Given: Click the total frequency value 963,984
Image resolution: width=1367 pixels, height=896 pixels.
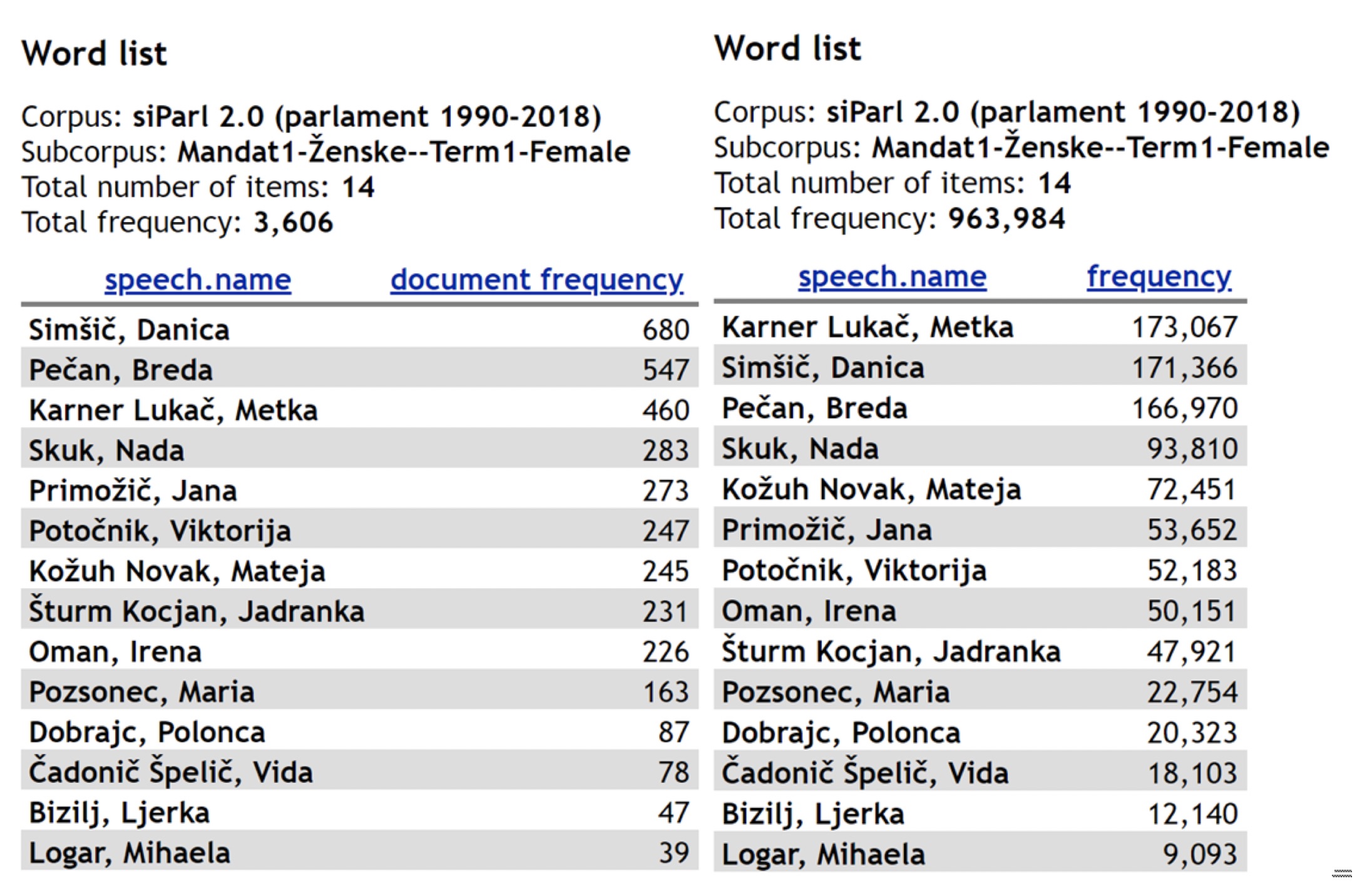Looking at the screenshot, I should 1006,219.
